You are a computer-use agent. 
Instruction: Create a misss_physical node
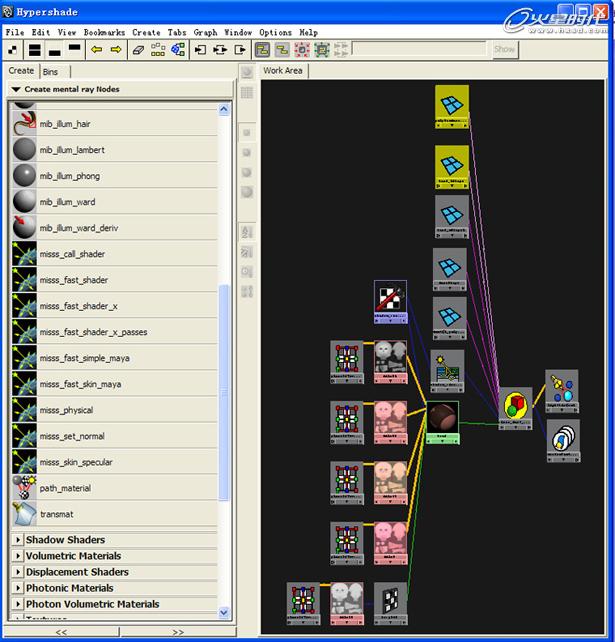click(115, 410)
